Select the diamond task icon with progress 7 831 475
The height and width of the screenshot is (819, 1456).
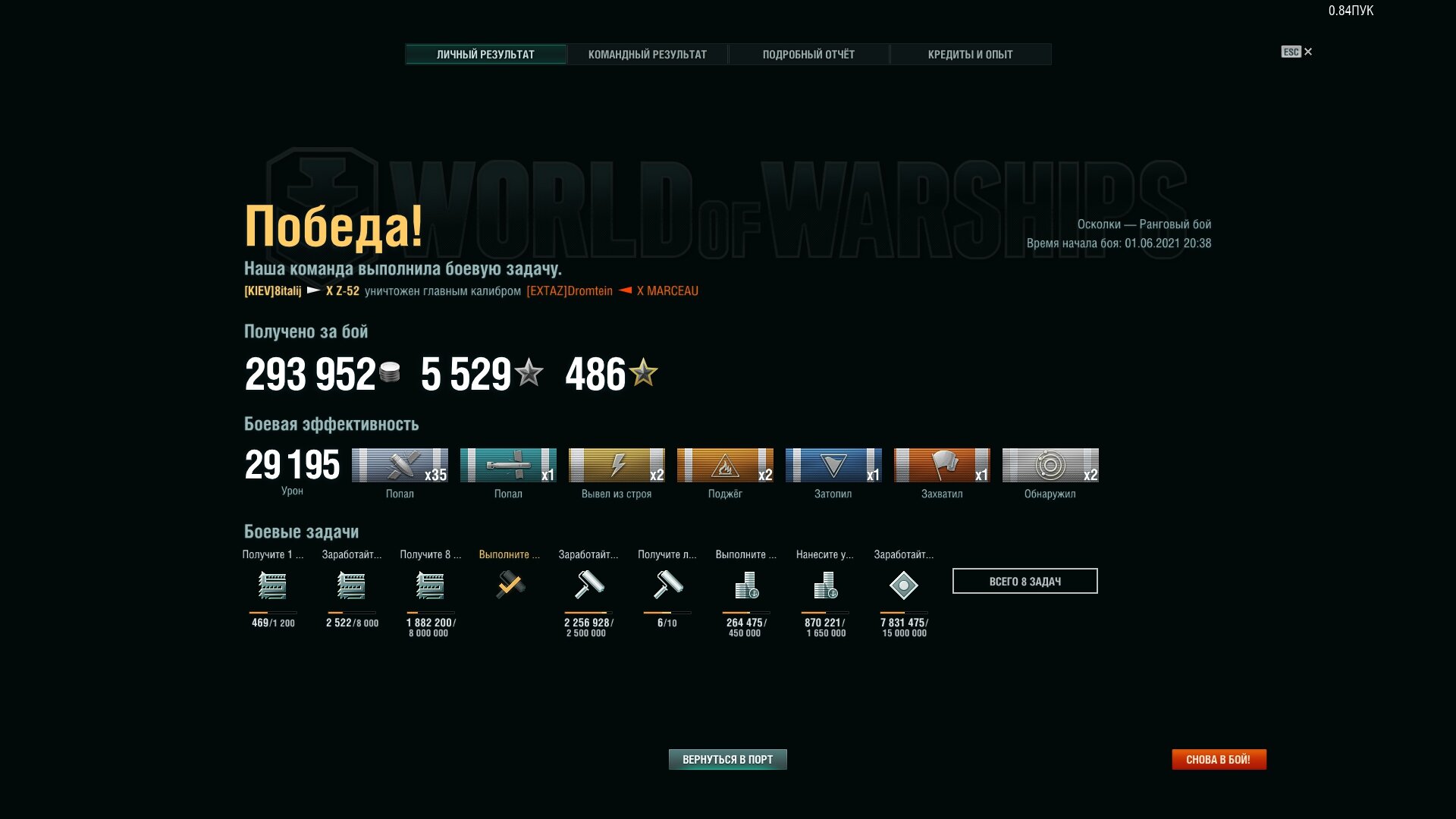904,585
